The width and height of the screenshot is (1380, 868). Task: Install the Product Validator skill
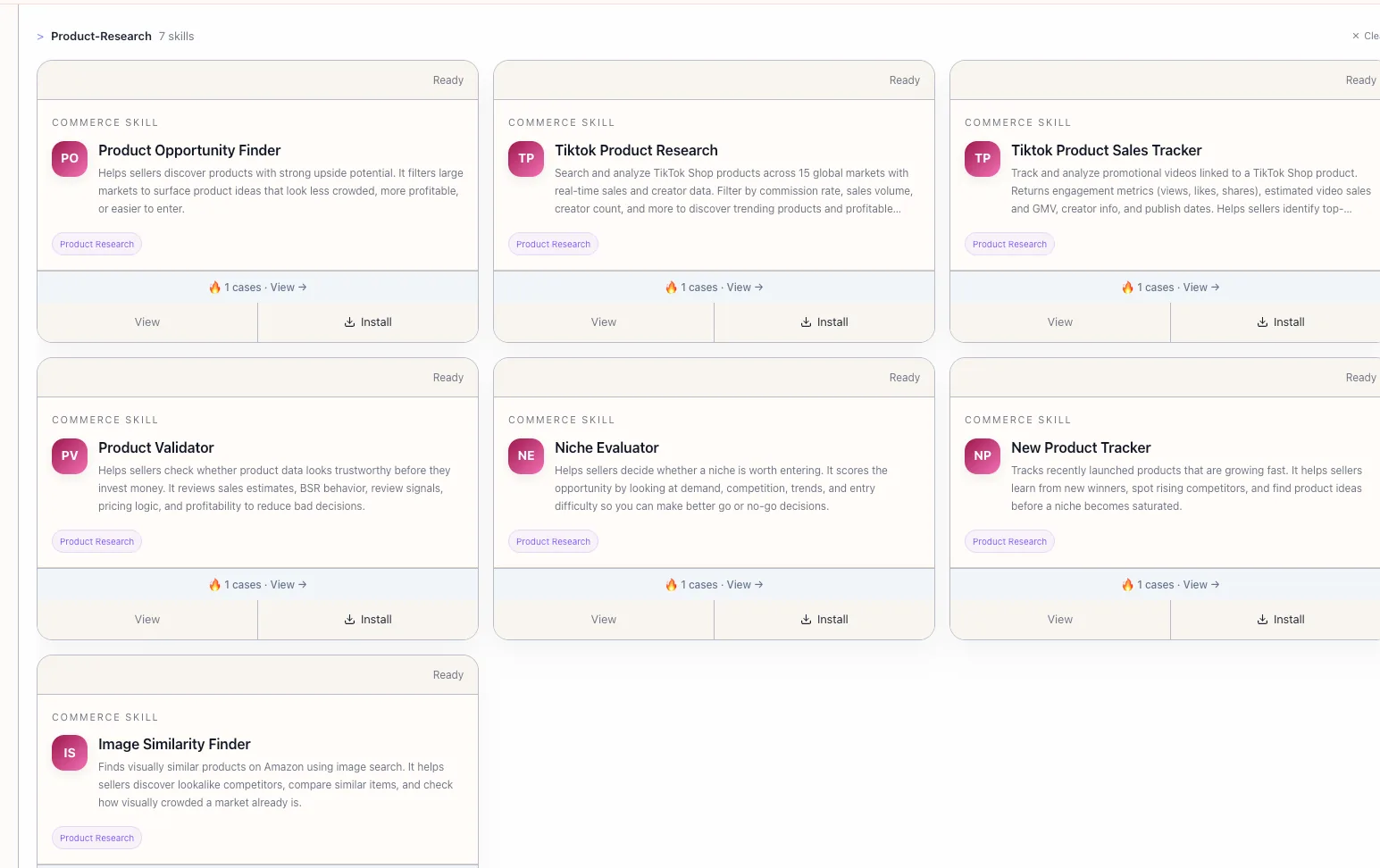coord(368,620)
